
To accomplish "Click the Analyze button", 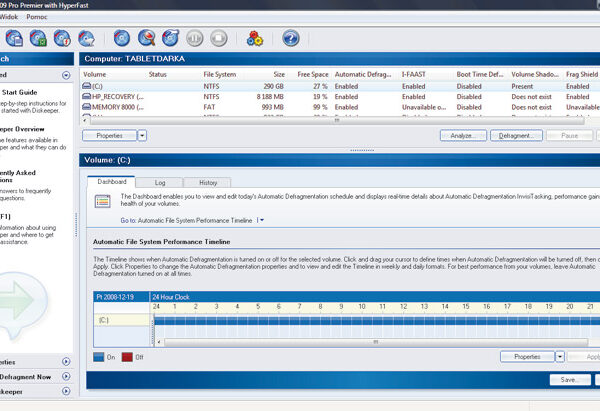I will [463, 135].
